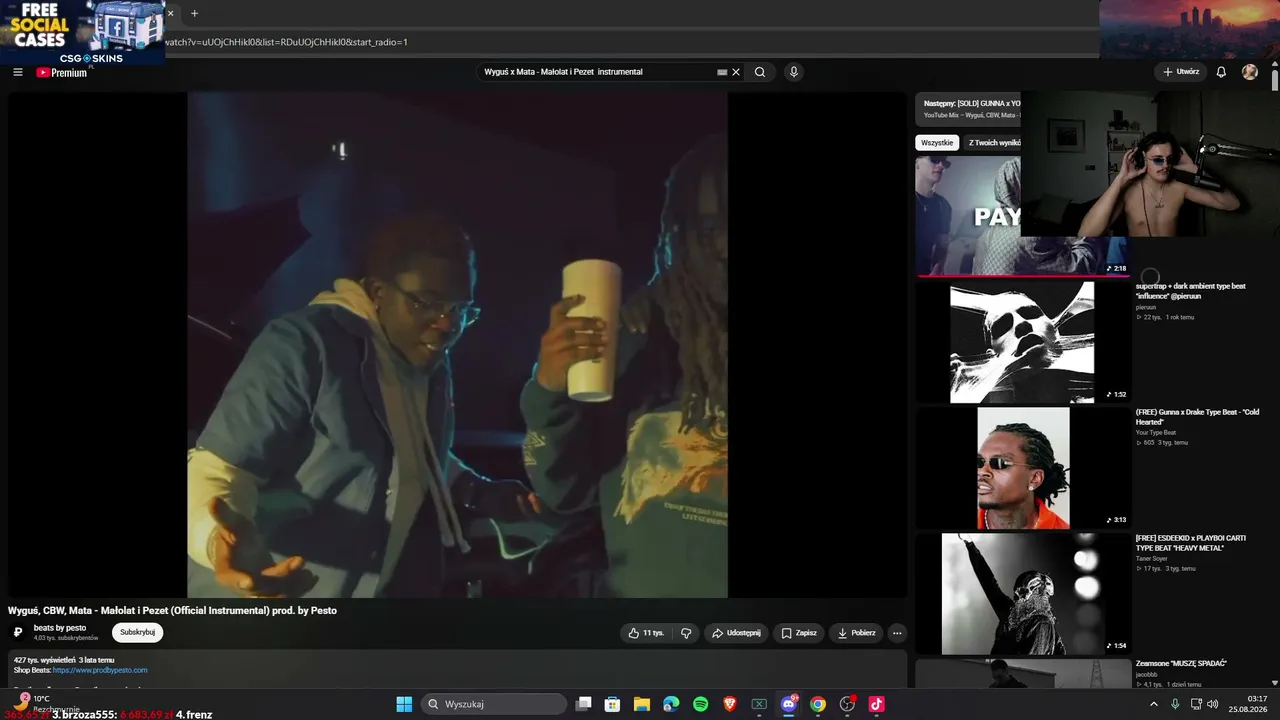Screen dimensions: 1280x720
Task: Open the 'HEAVY METAL' type beat thumbnail
Action: point(1022,594)
